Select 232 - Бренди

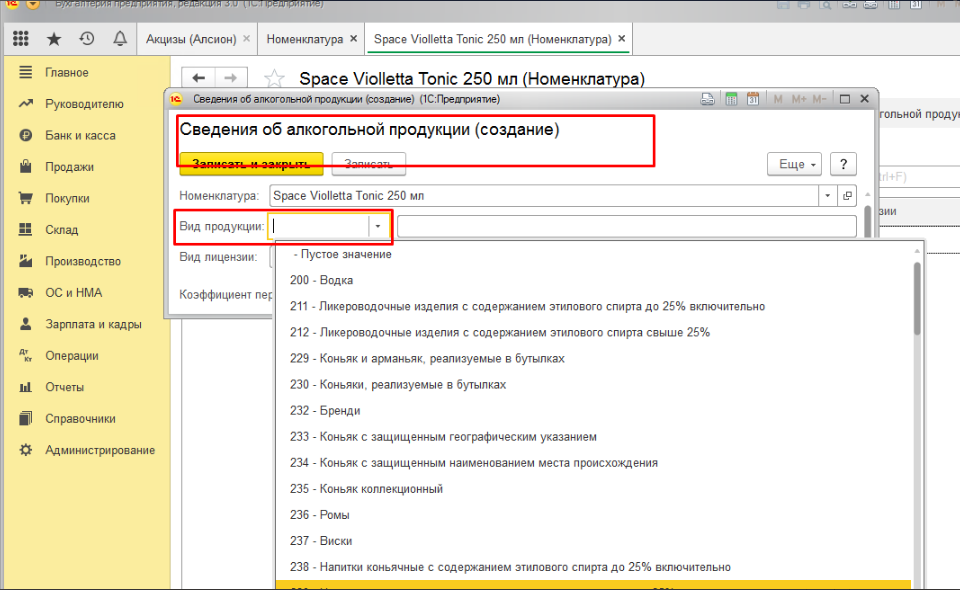(594, 411)
